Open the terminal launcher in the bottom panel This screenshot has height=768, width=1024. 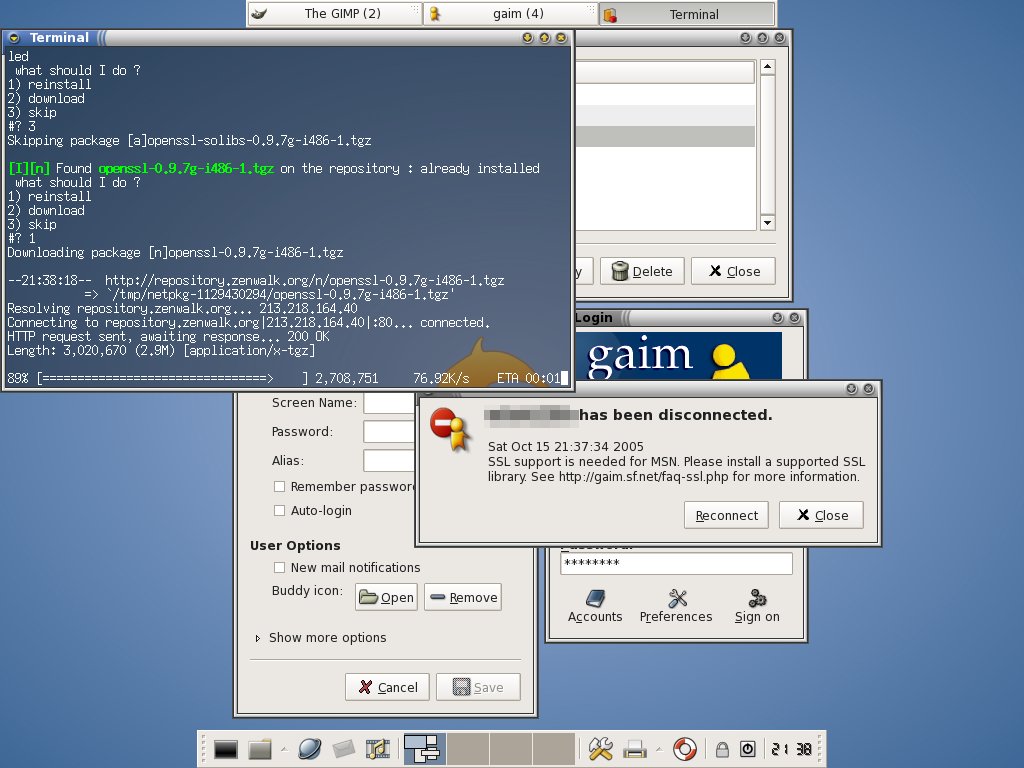(225, 749)
